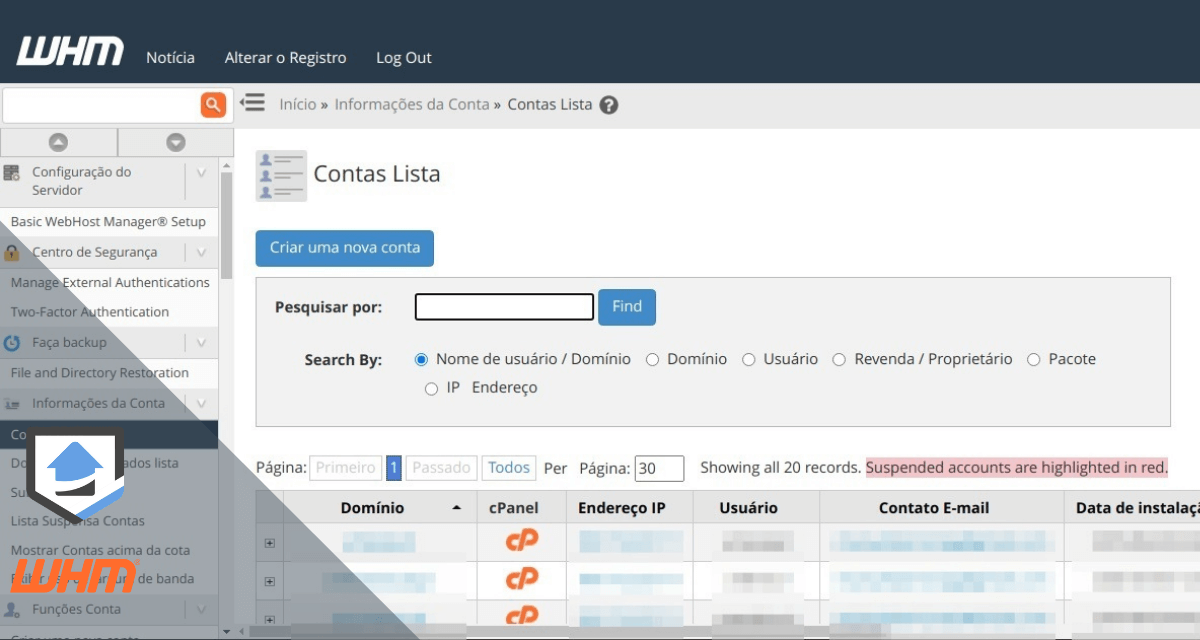This screenshot has width=1200, height=640.
Task: Sort table by cPanel column header
Action: coord(513,508)
